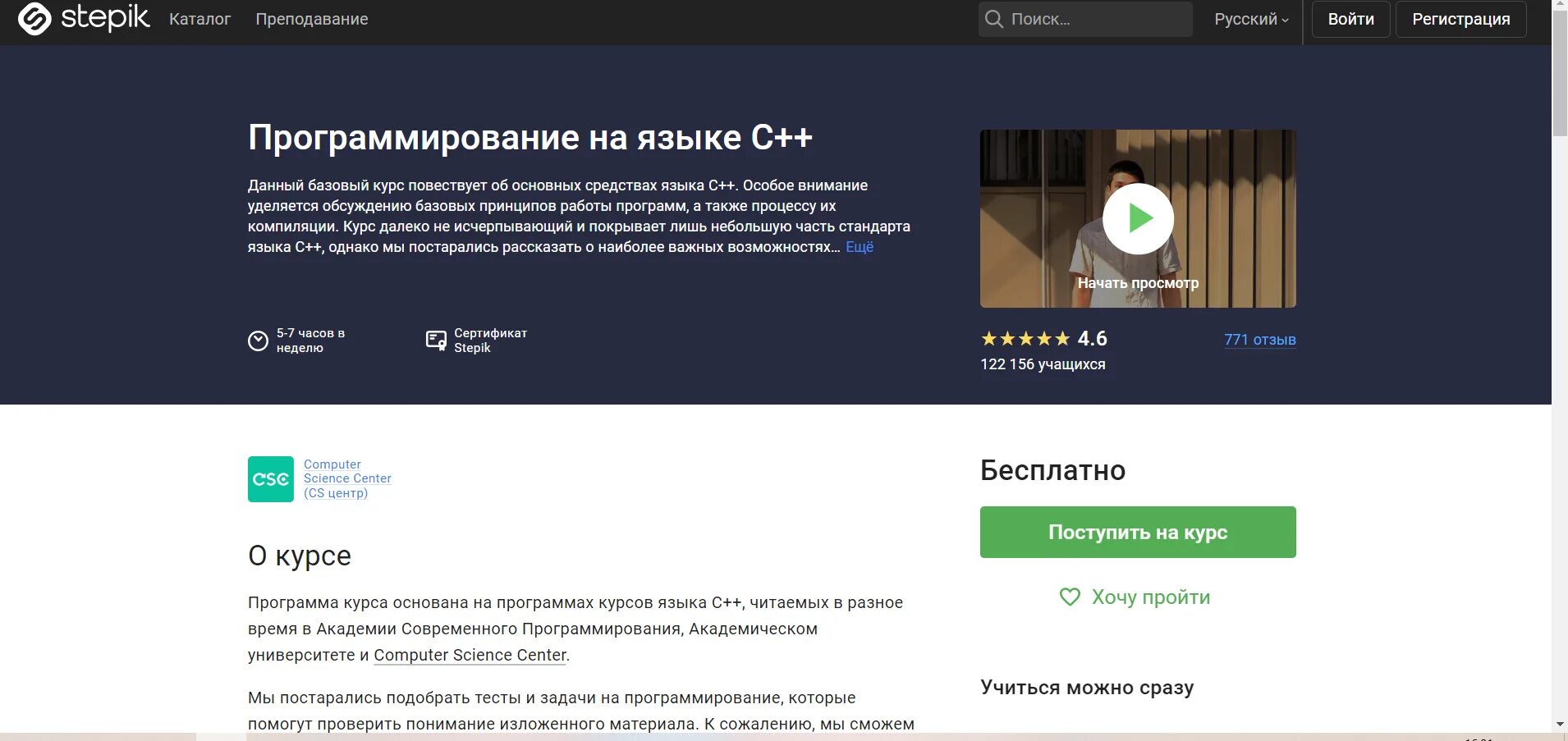Click the Поступить на курс button

tap(1138, 532)
